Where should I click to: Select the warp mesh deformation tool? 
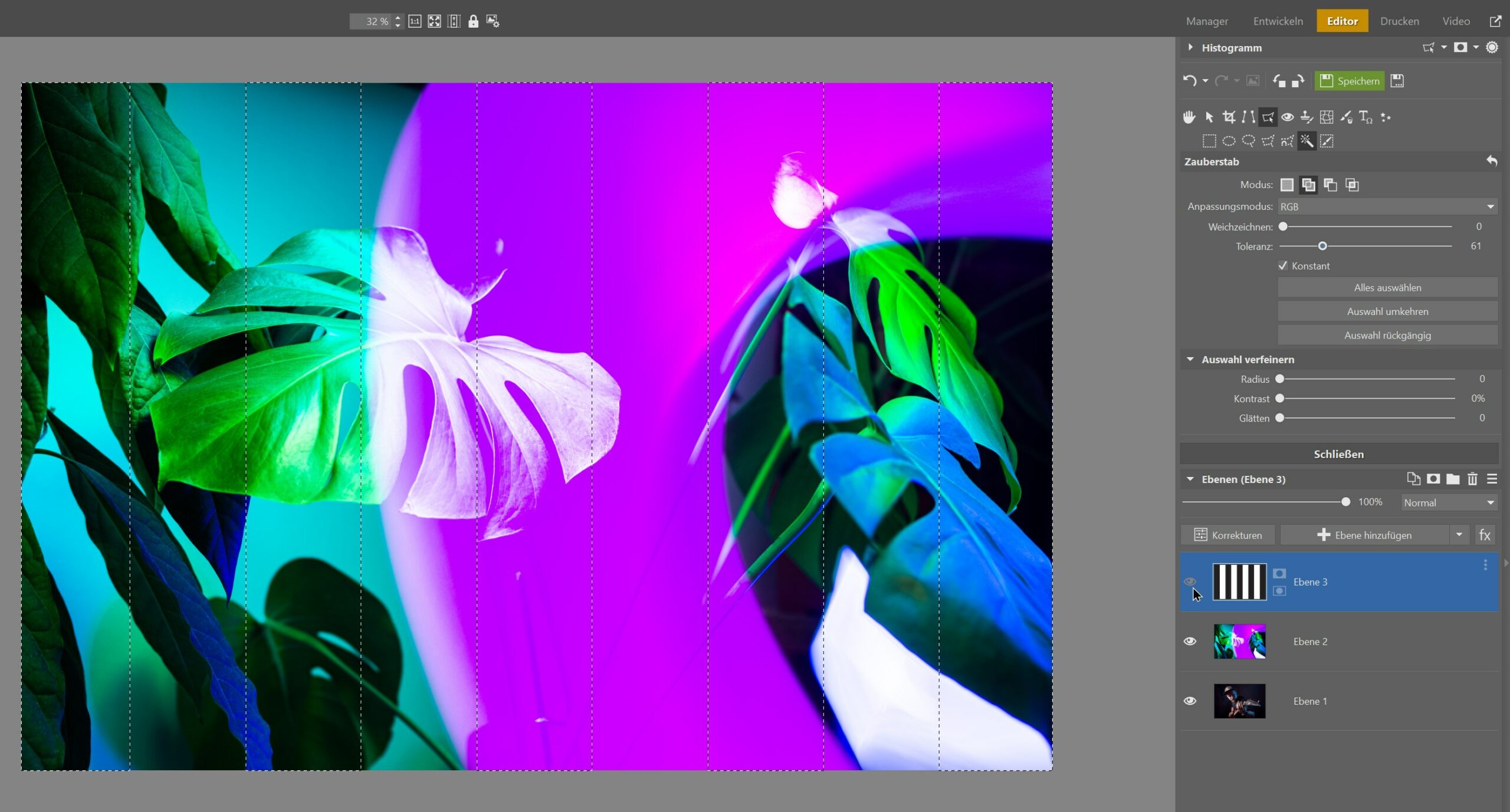1327,117
